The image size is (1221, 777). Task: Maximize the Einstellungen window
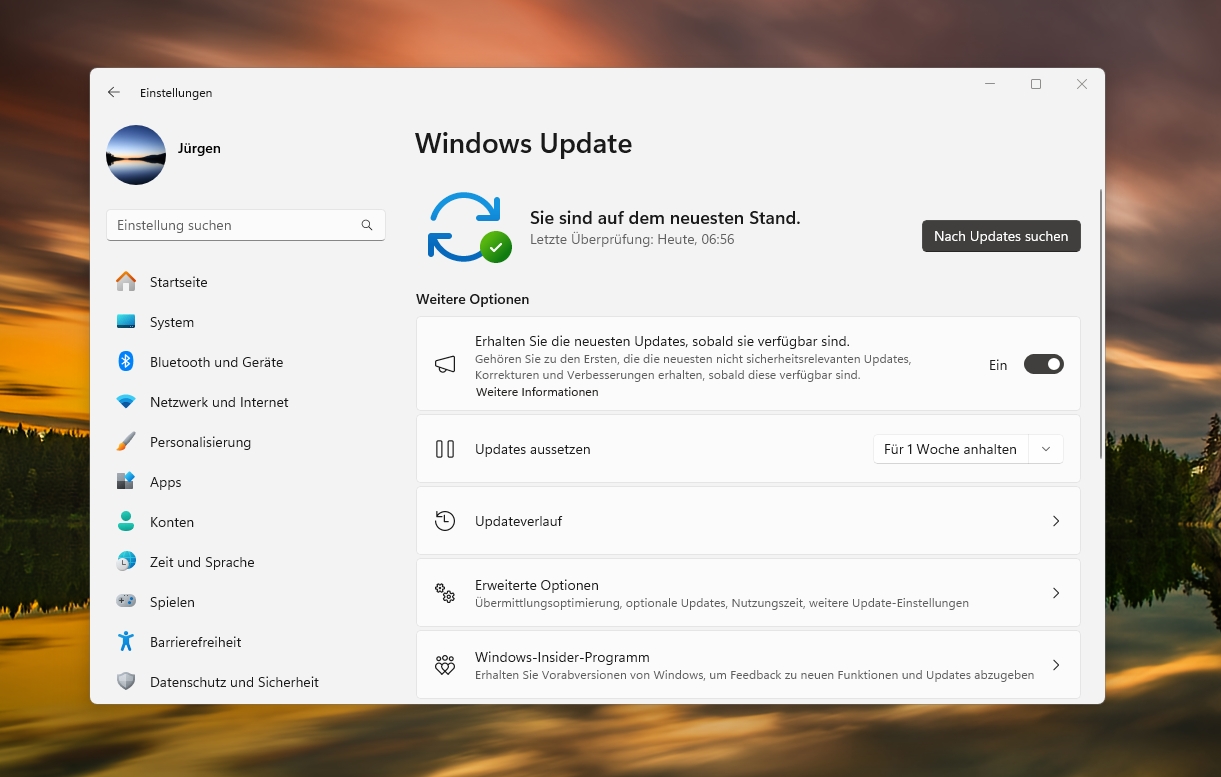[x=1036, y=85]
